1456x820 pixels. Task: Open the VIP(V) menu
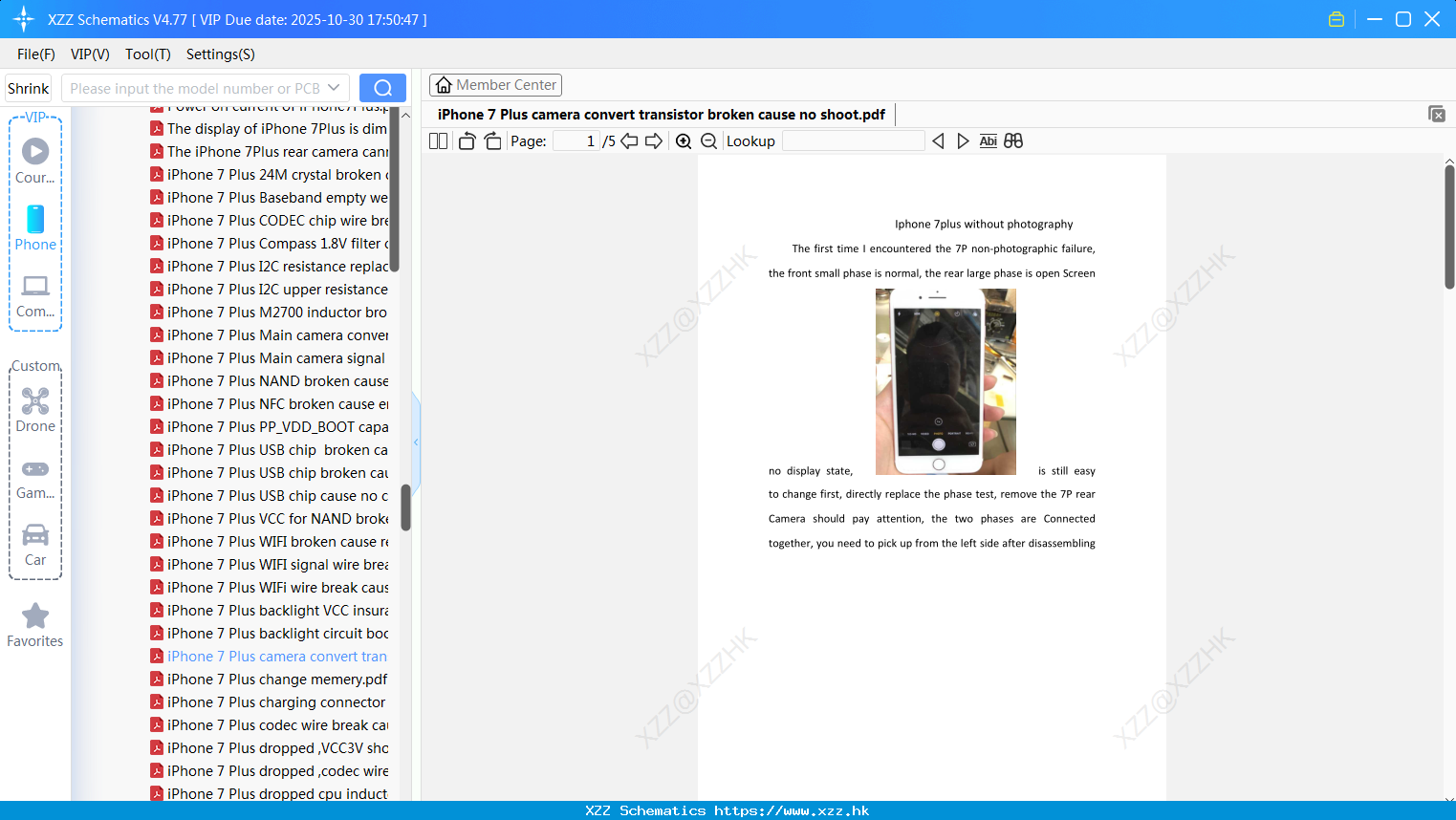pos(90,54)
